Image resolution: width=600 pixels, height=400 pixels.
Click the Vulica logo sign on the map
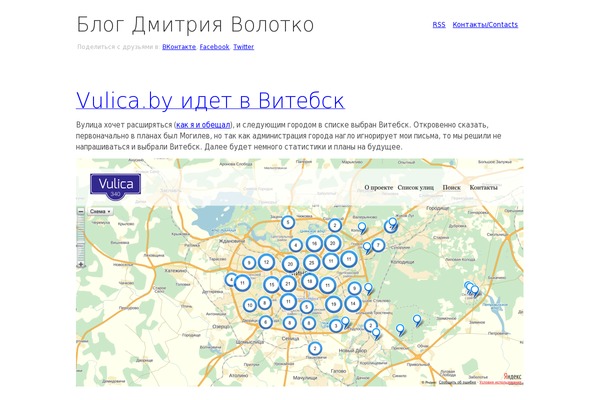116,186
